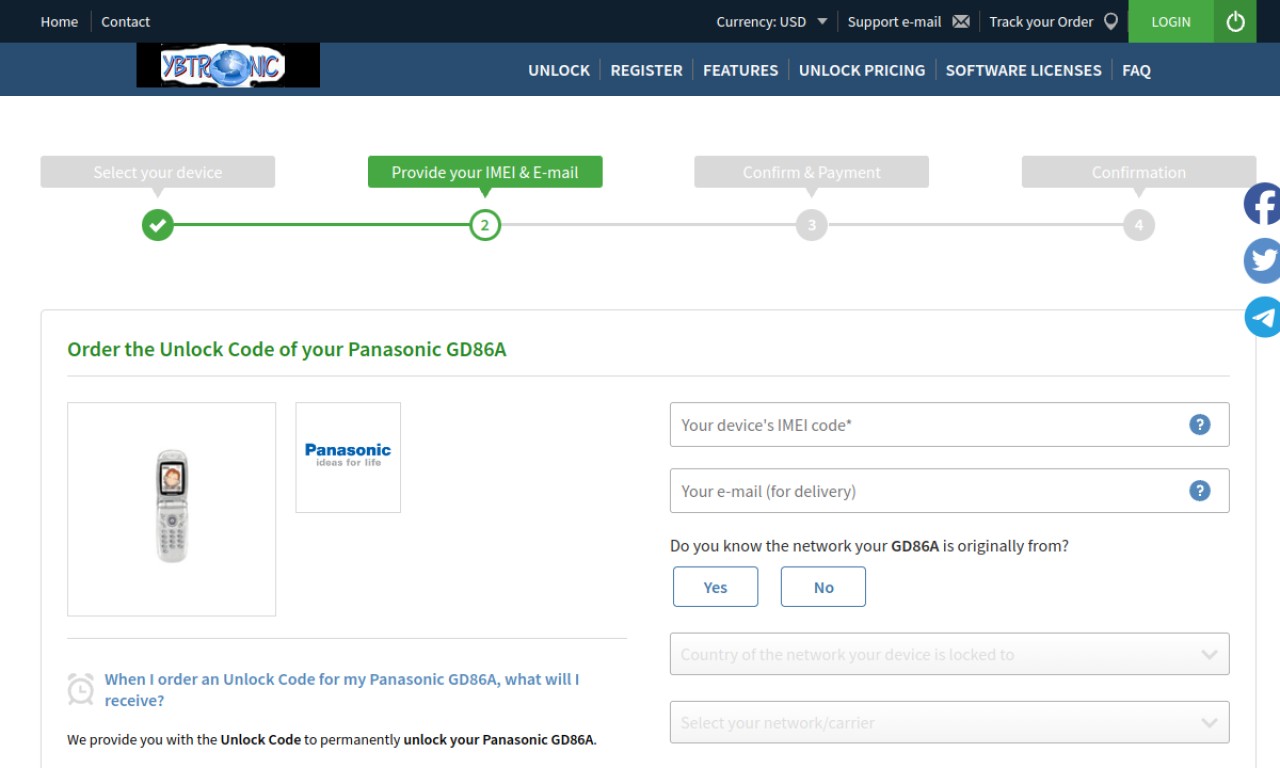1280x768 pixels.
Task: Click the power icon beside LOGIN
Action: tap(1235, 21)
